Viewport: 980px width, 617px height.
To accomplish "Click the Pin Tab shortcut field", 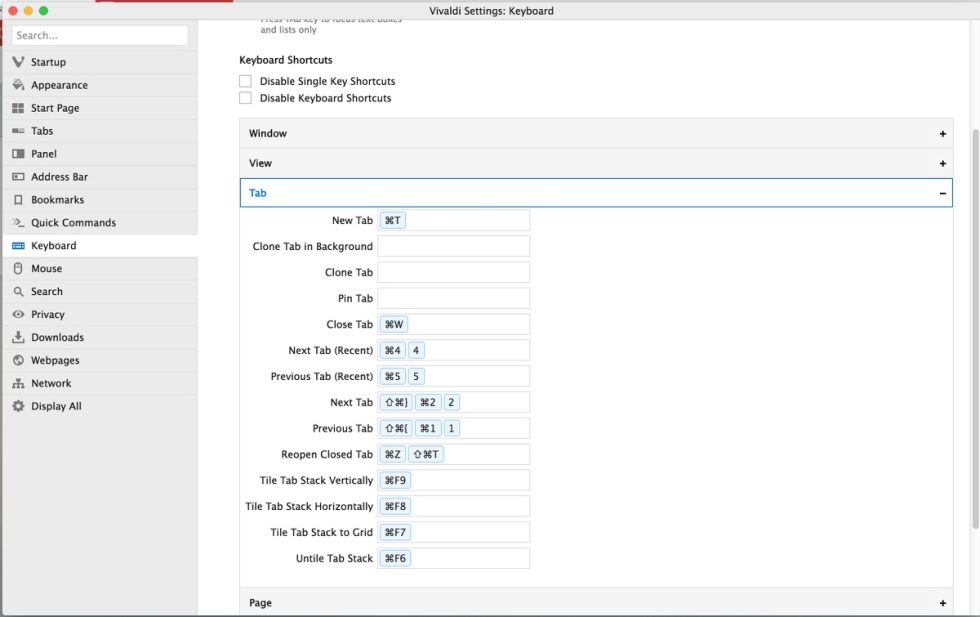I will point(454,298).
